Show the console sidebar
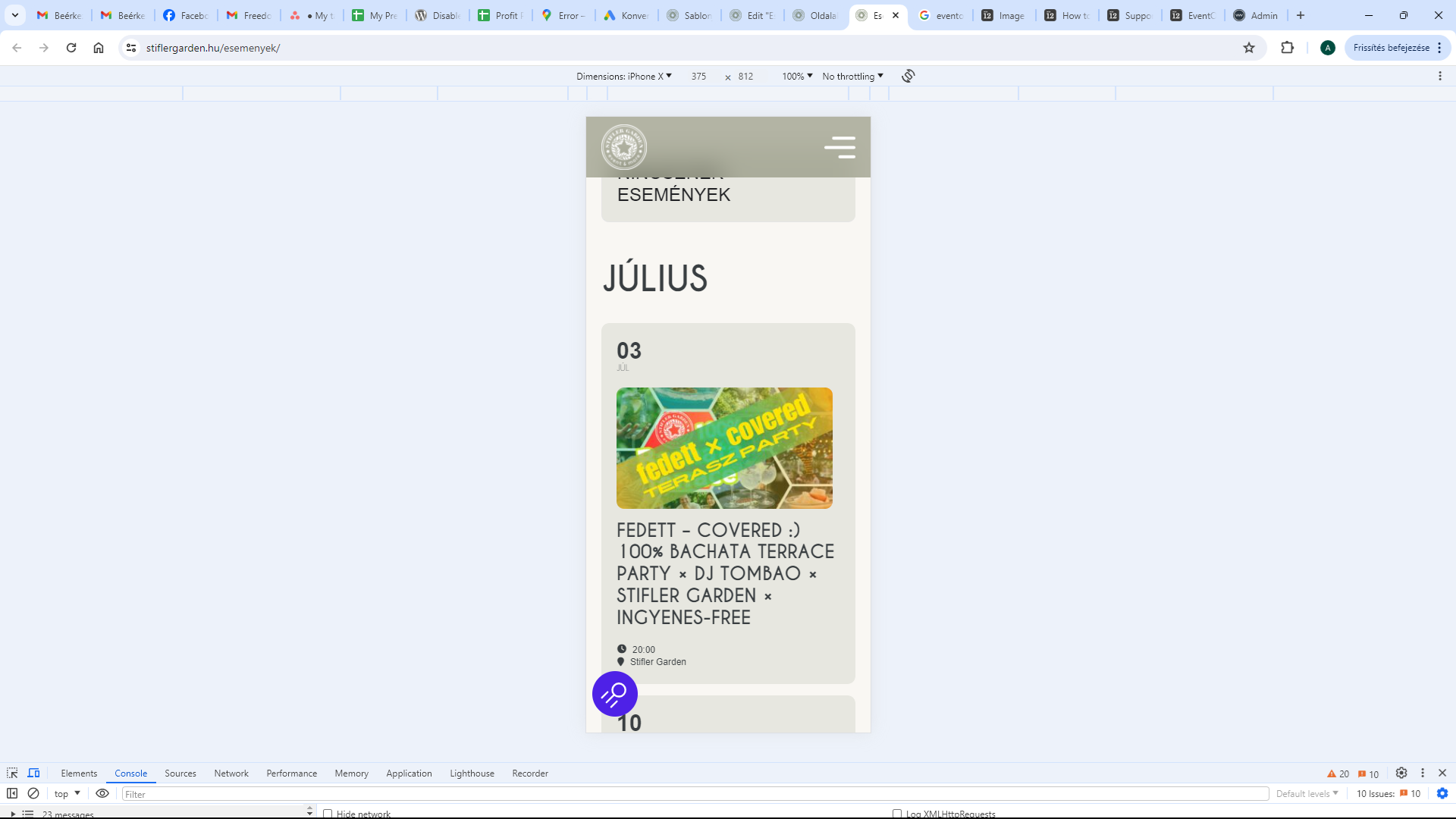The image size is (1456, 819). (x=12, y=793)
